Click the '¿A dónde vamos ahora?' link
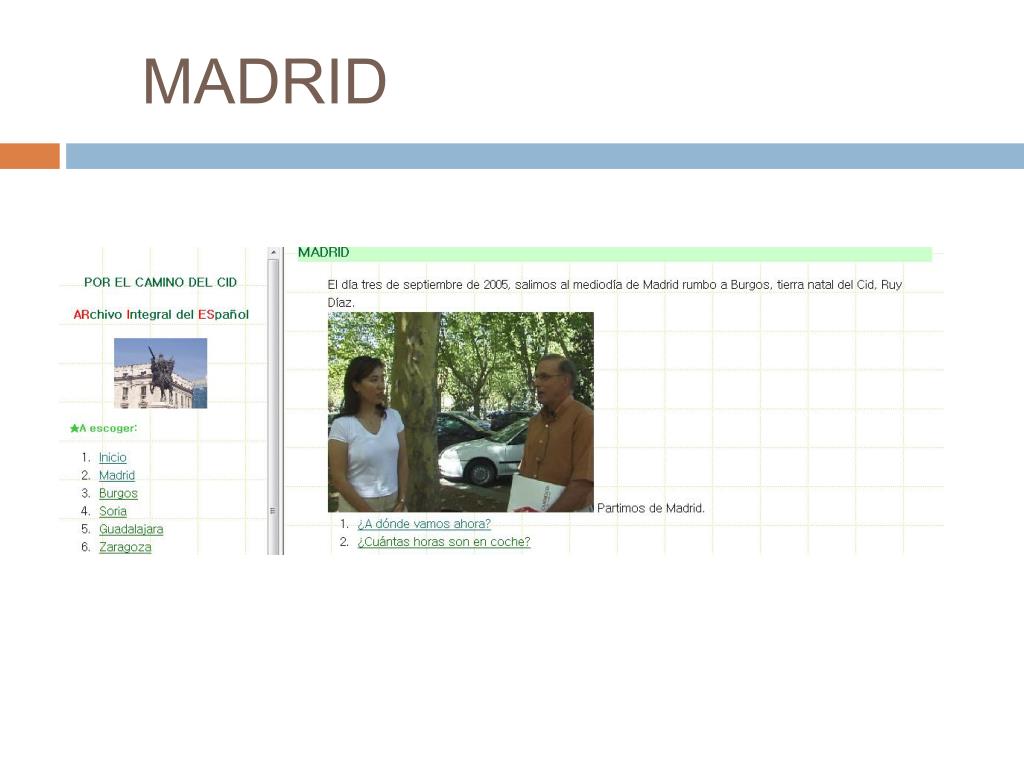The width and height of the screenshot is (1024, 768). (x=424, y=524)
